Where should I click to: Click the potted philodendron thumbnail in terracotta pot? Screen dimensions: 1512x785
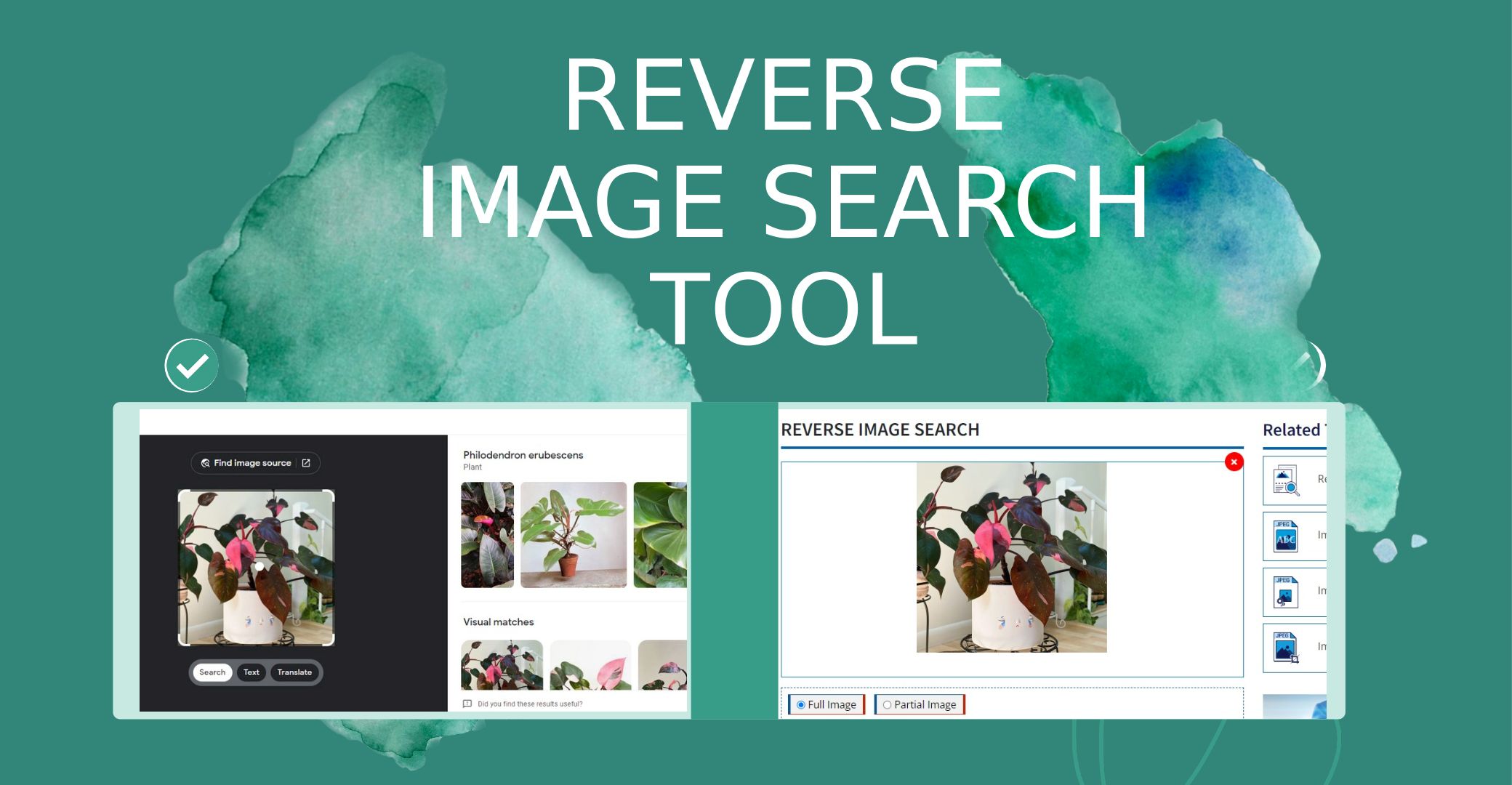pyautogui.click(x=574, y=535)
